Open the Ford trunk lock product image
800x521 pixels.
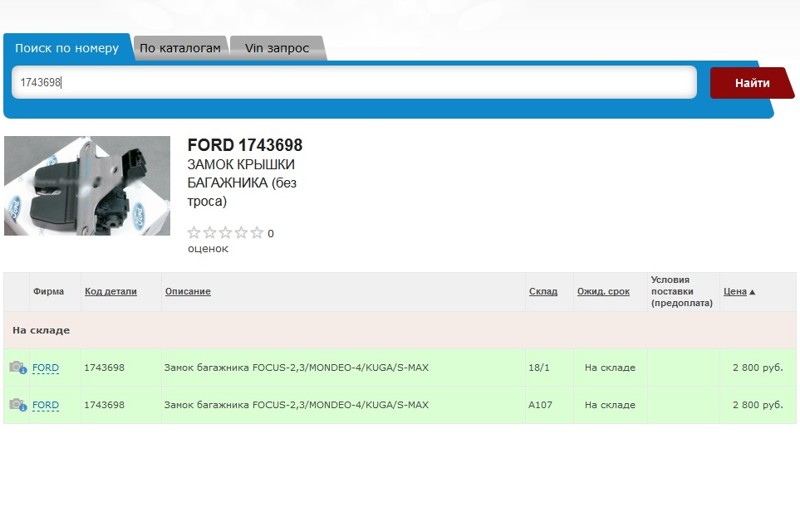click(x=87, y=186)
